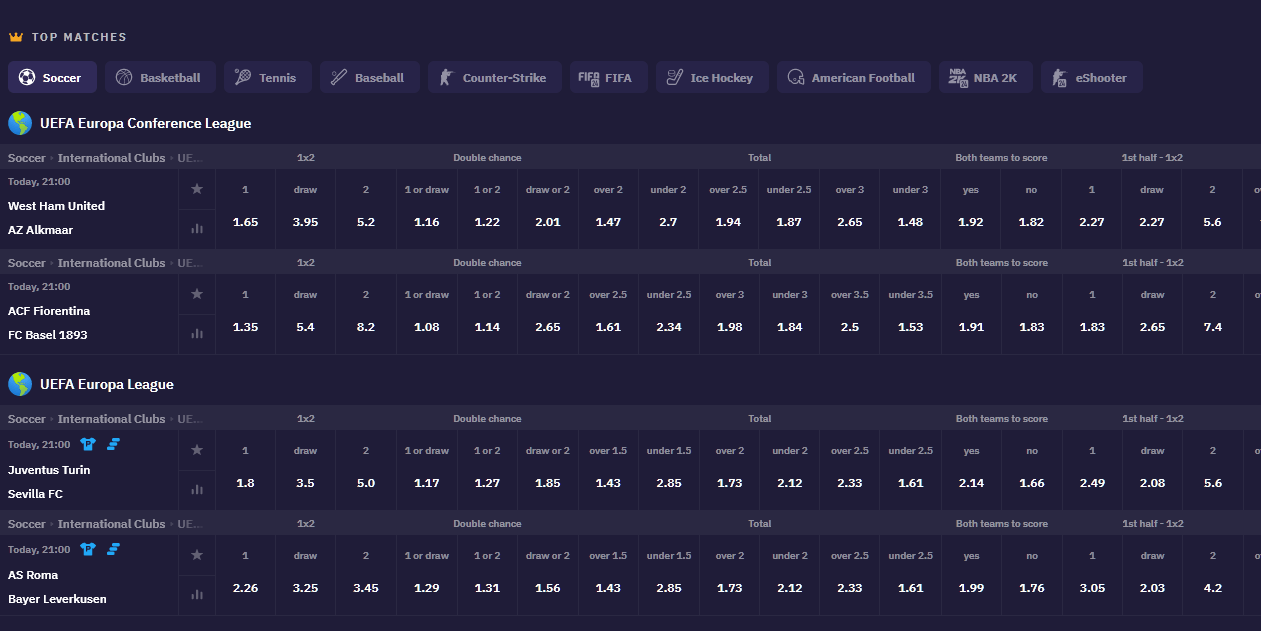Viewport: 1261px width, 631px height.
Task: Open the Ice Hockey tab
Action: tap(711, 78)
